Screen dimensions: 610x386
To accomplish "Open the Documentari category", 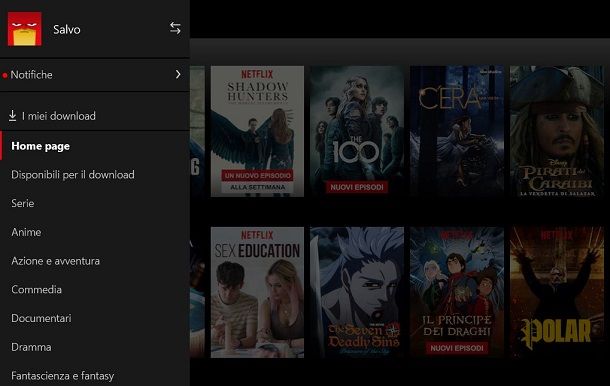I will pos(41,318).
